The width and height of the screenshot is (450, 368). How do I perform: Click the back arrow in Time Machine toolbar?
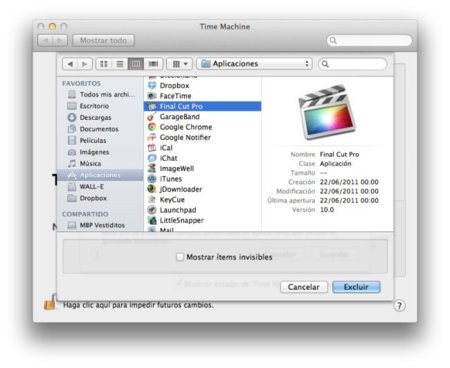coord(45,40)
